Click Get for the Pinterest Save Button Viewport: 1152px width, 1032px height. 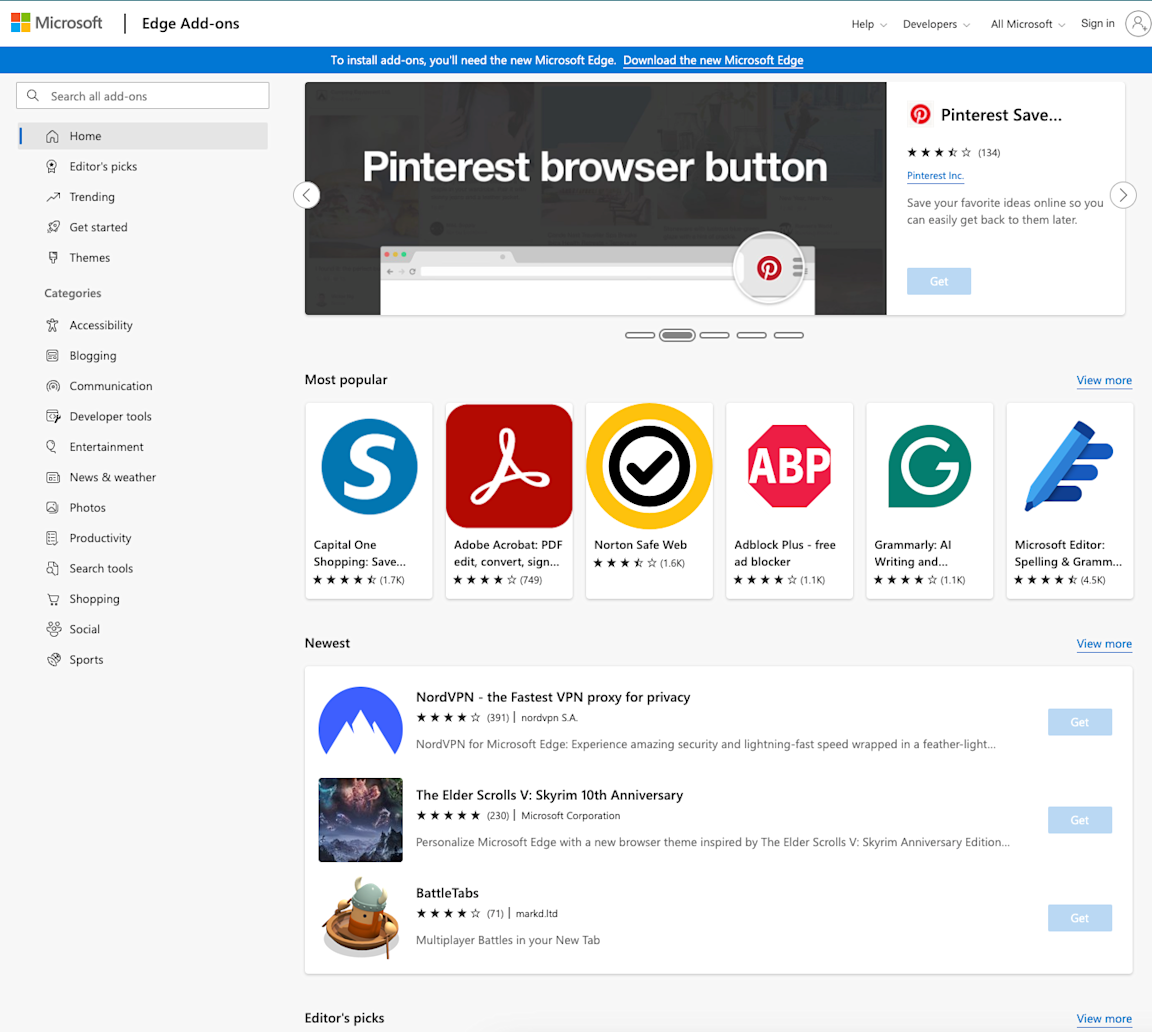coord(938,281)
